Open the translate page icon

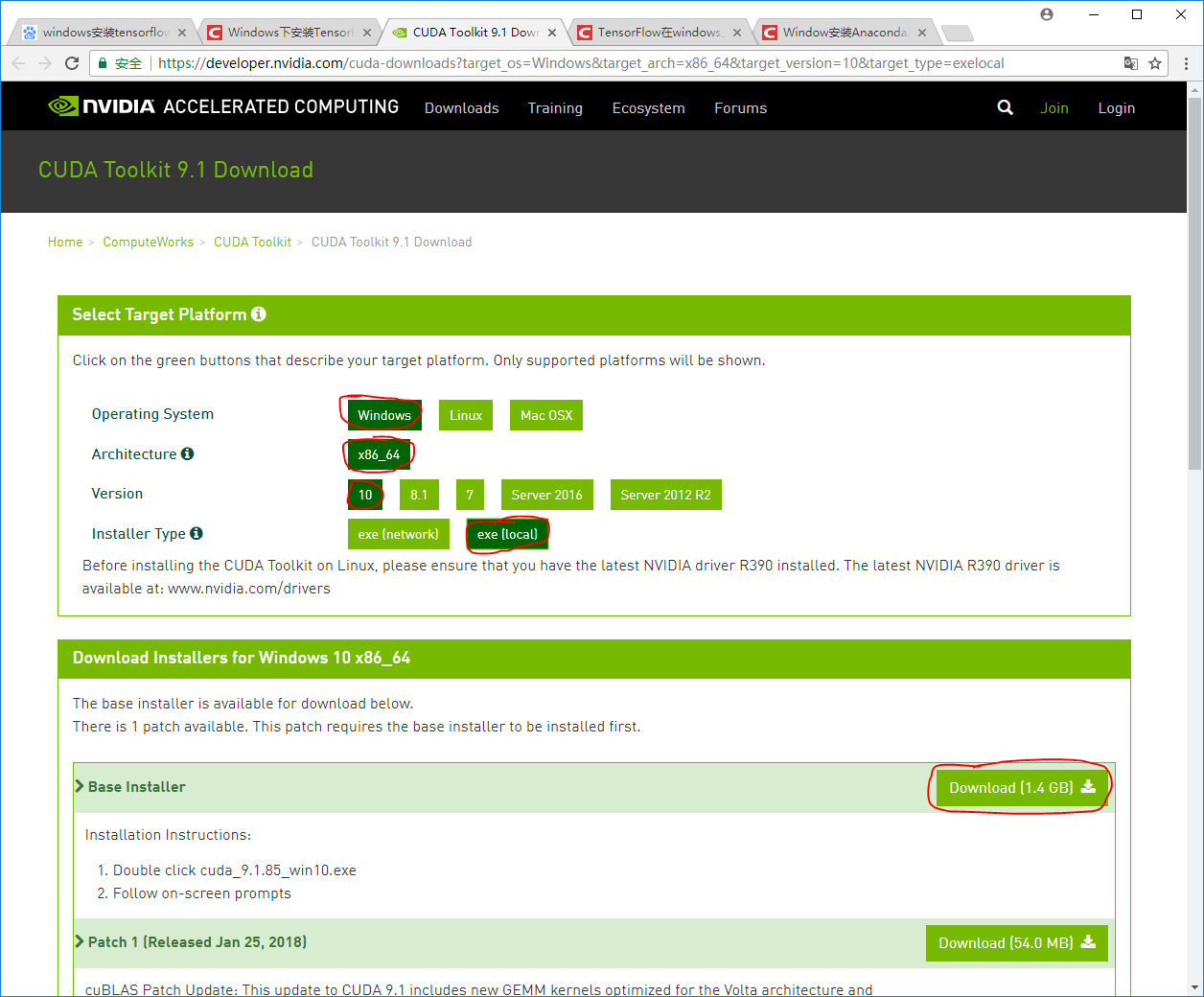1131,63
